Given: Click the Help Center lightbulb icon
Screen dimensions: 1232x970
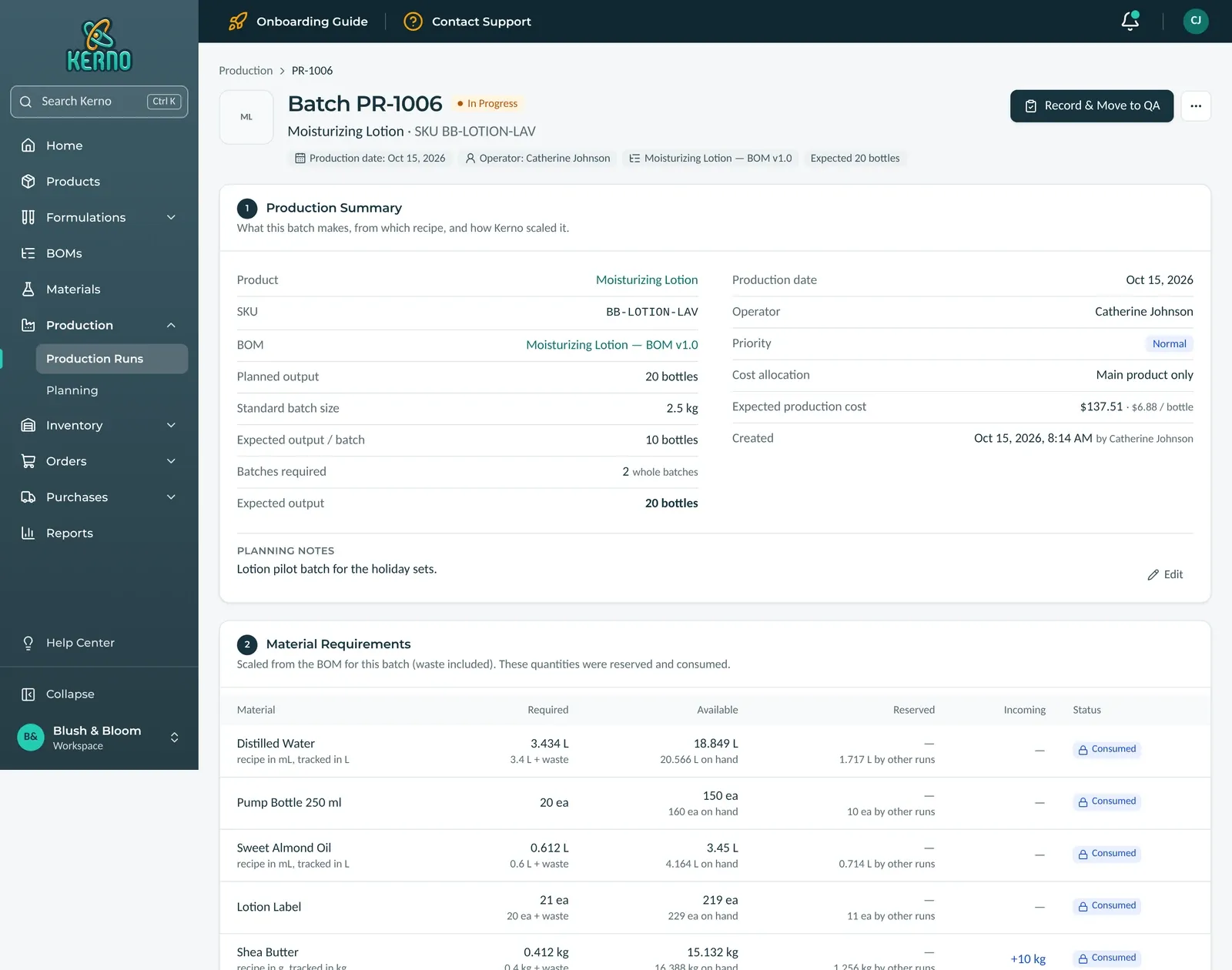Looking at the screenshot, I should coord(28,643).
